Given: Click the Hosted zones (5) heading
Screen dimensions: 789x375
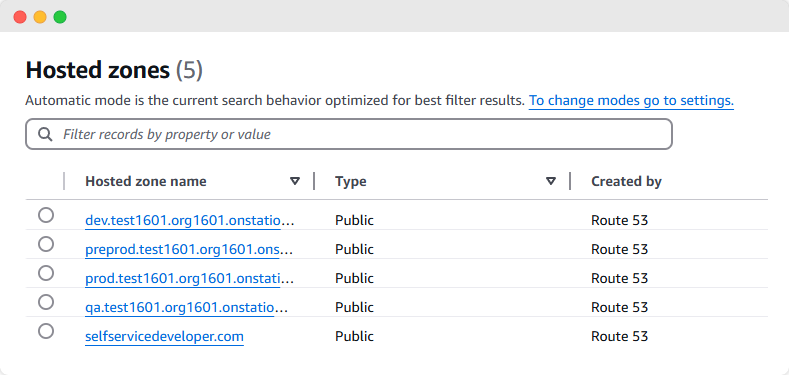Looking at the screenshot, I should (114, 71).
